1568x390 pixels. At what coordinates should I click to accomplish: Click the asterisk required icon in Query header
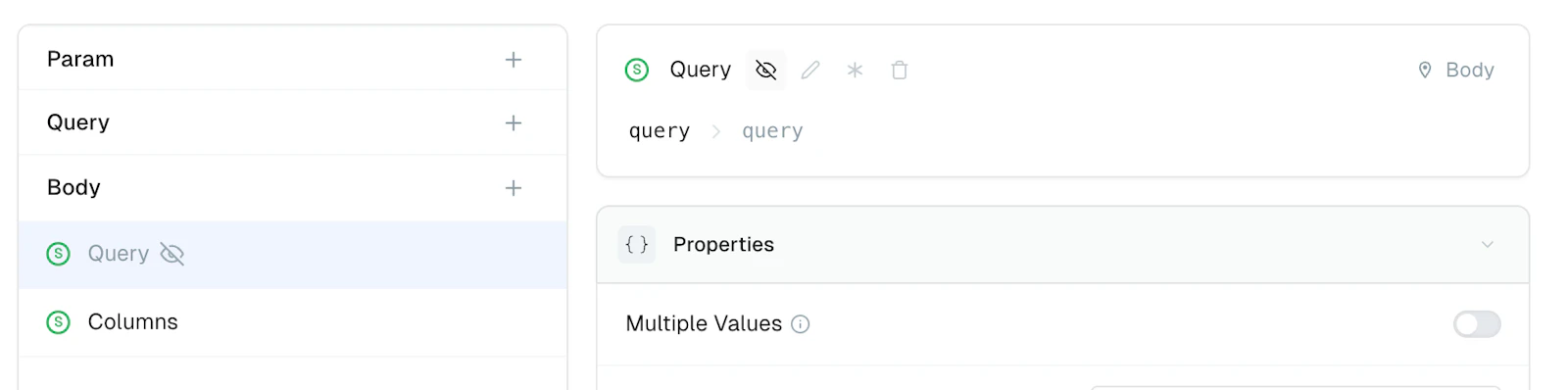click(x=855, y=70)
